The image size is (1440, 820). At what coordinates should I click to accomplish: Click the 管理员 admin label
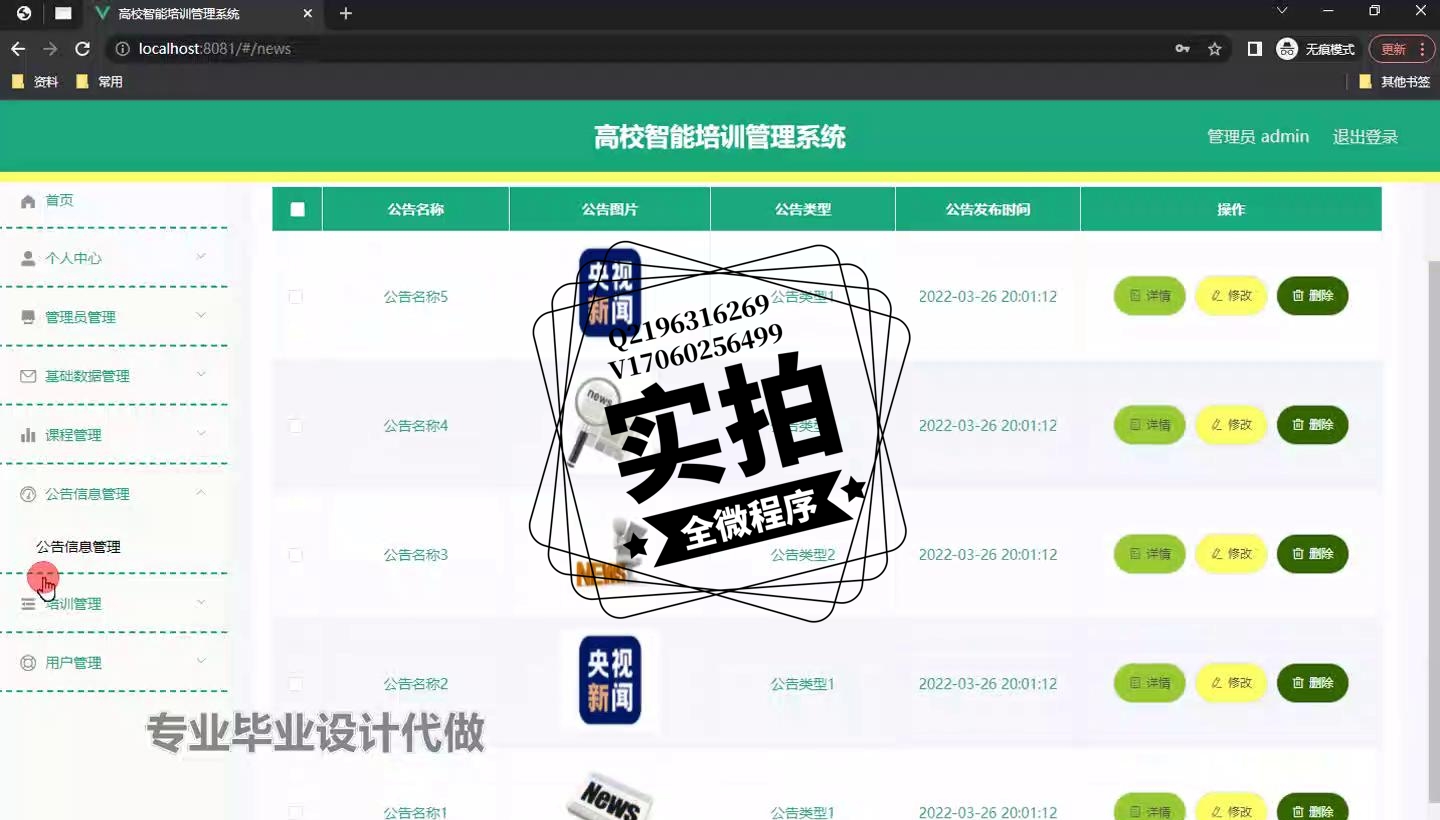pyautogui.click(x=1258, y=137)
